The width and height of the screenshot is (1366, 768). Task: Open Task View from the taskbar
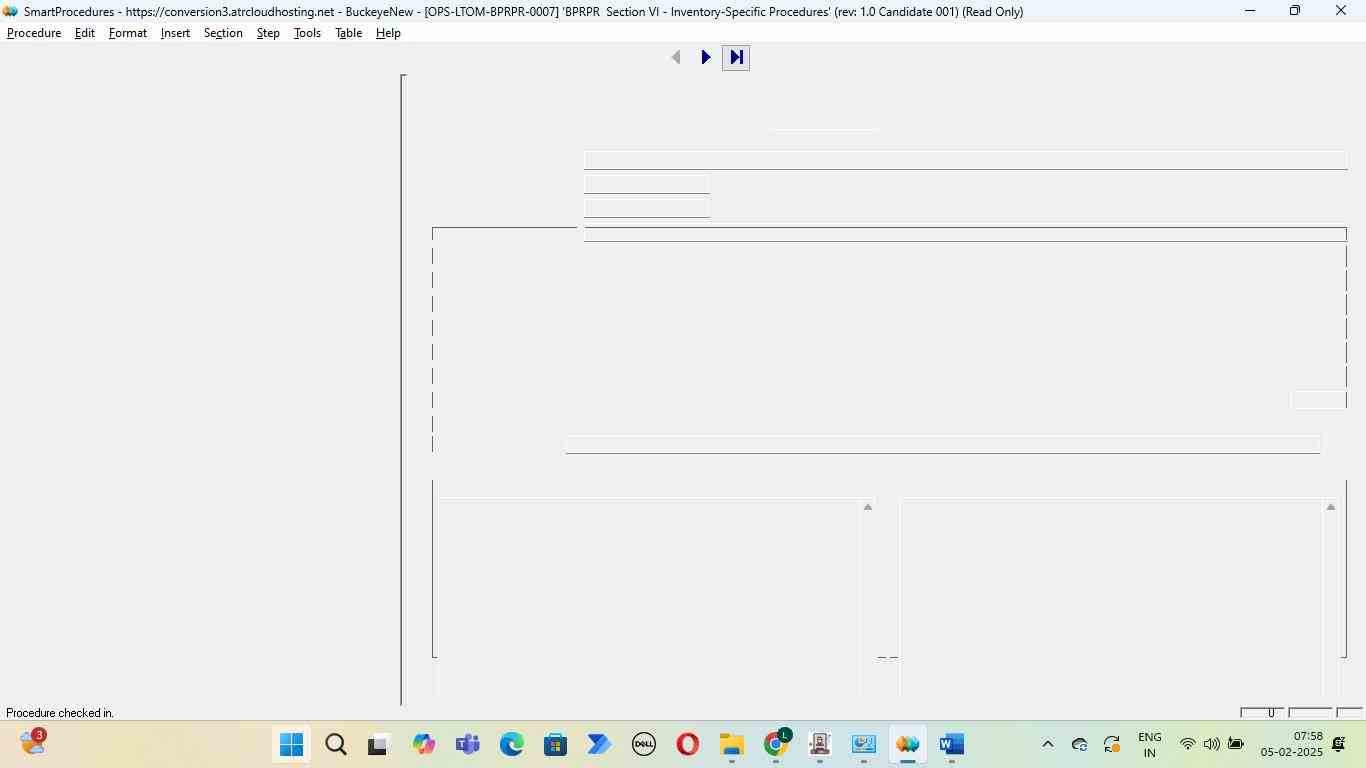pyautogui.click(x=378, y=745)
